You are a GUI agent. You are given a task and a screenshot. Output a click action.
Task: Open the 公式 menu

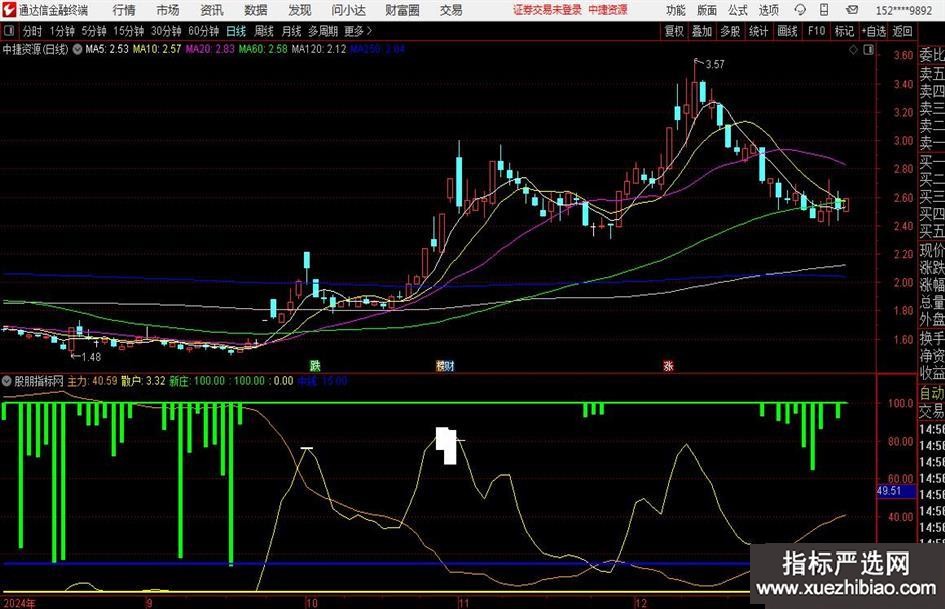pyautogui.click(x=738, y=10)
